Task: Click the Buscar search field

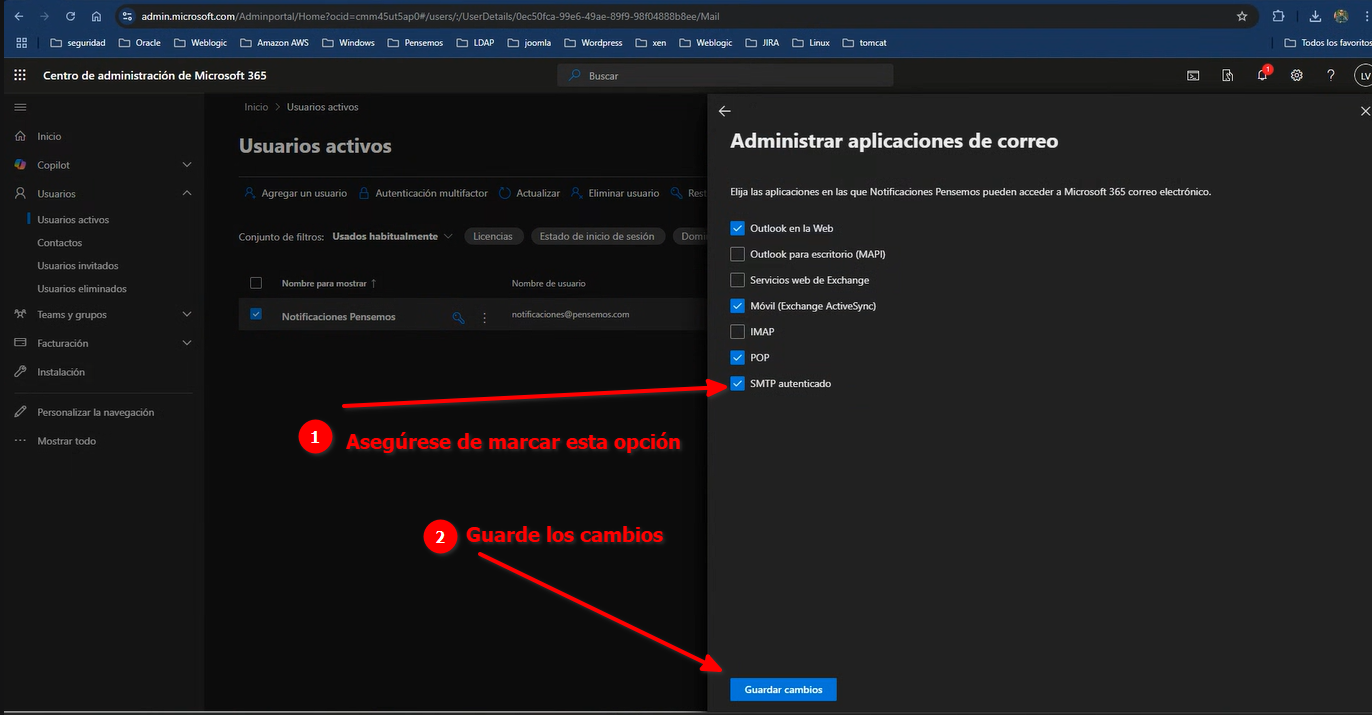Action: click(725, 76)
